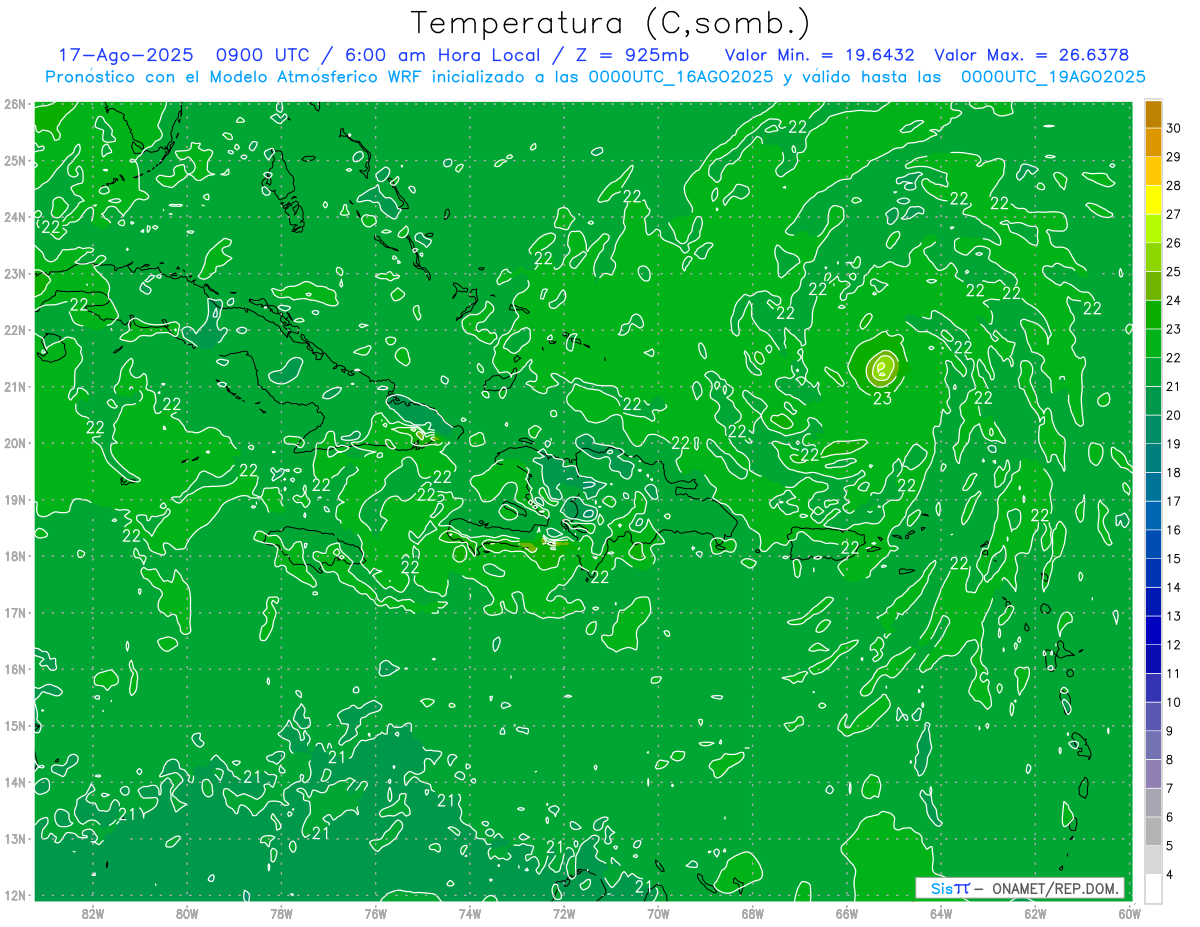Click the colorbar legend label "30"
Screen dimensions: 1200x927
(x=1174, y=128)
